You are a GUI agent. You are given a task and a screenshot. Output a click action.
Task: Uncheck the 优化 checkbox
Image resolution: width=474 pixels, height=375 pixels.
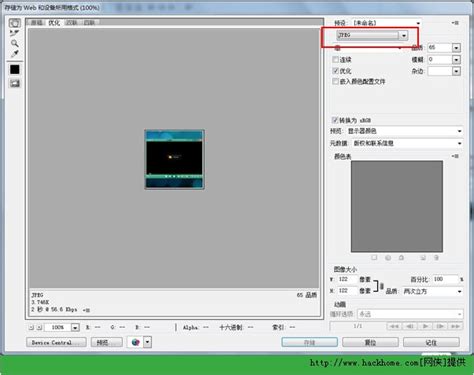336,71
